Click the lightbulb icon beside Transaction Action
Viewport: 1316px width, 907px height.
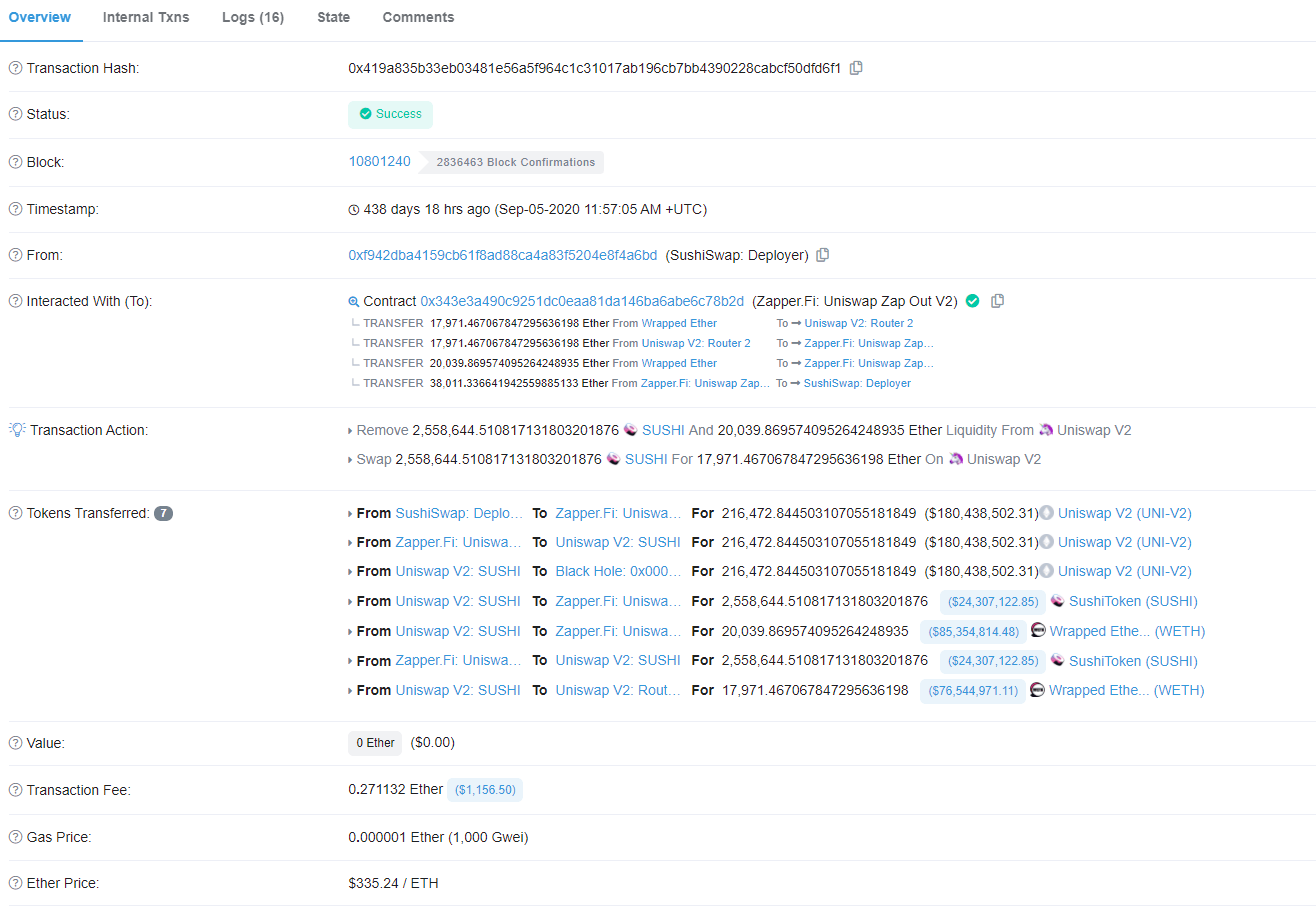(16, 430)
